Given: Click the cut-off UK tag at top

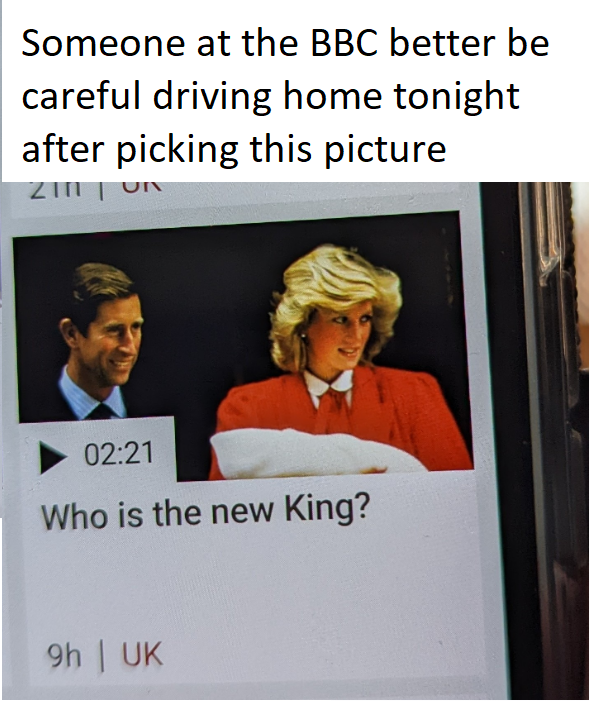Looking at the screenshot, I should [x=141, y=187].
